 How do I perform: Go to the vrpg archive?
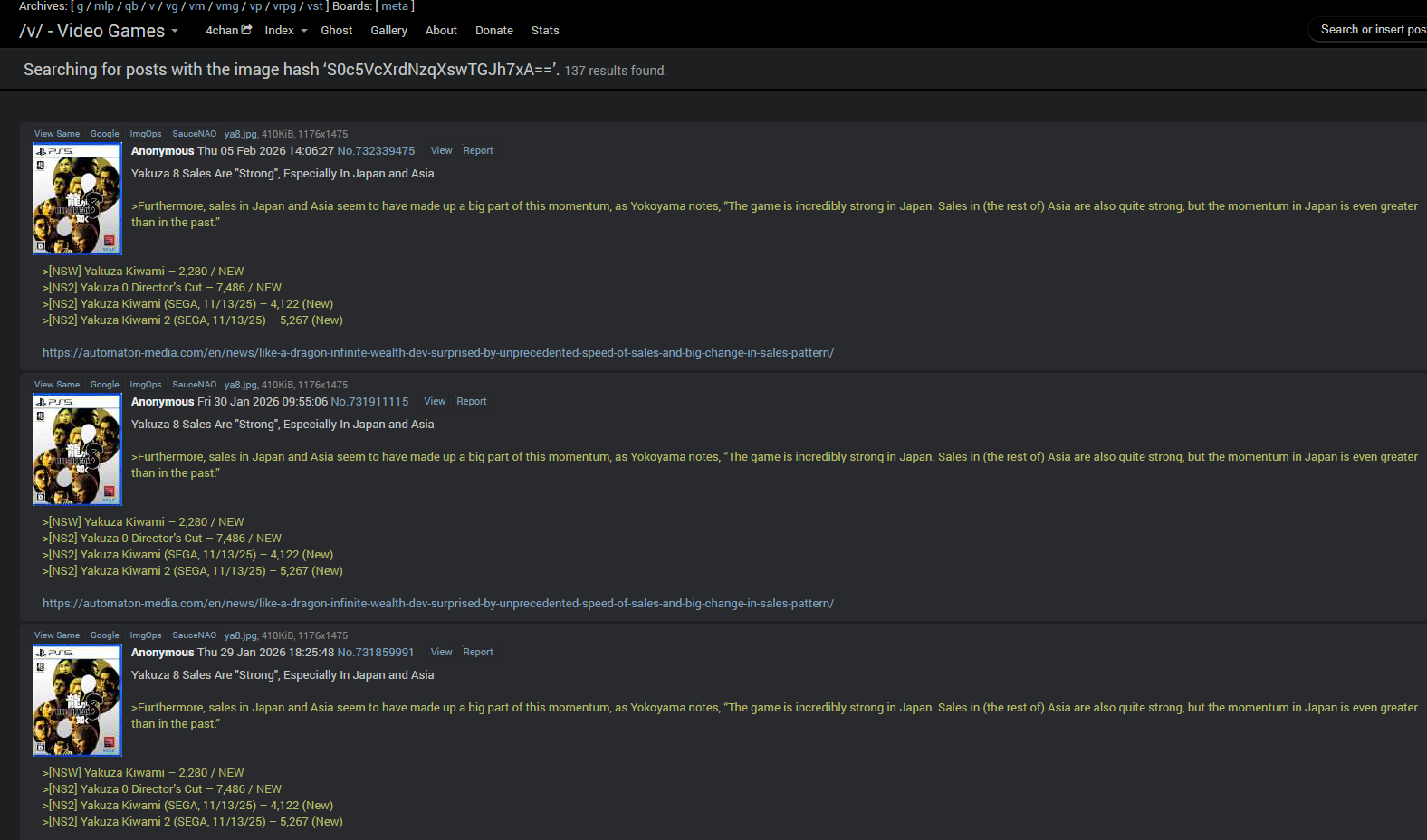(x=284, y=6)
